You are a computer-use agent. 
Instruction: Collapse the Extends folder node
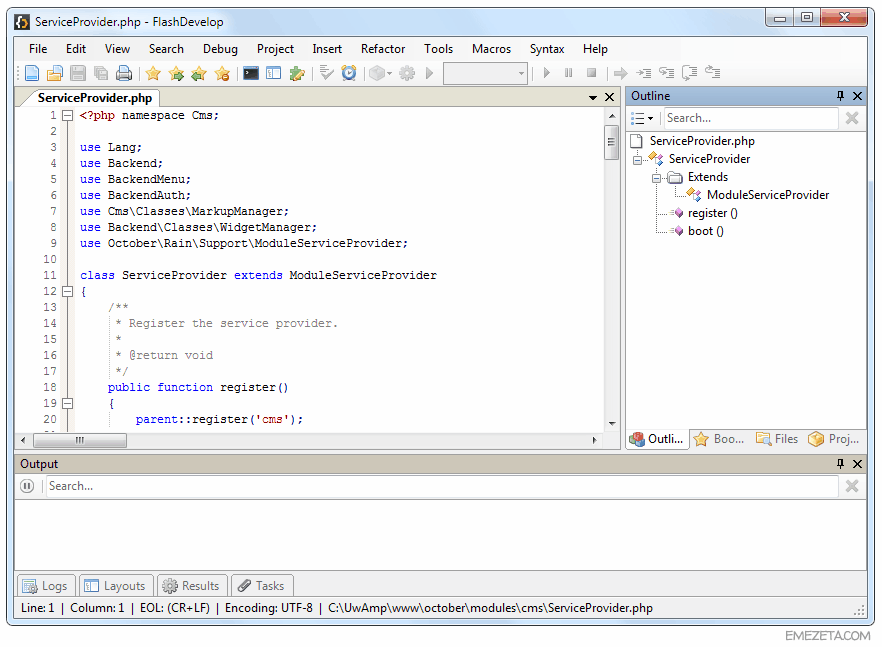(x=656, y=178)
